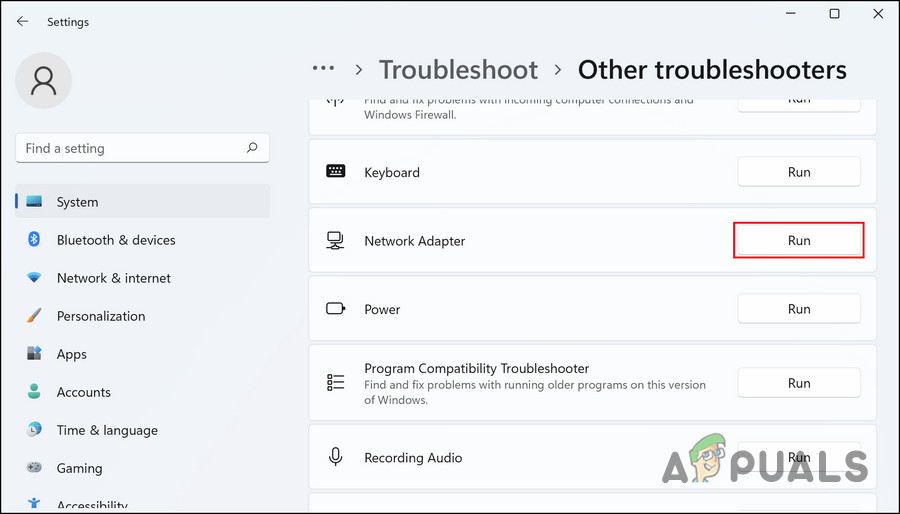Select Accessibility in the sidebar

point(92,505)
